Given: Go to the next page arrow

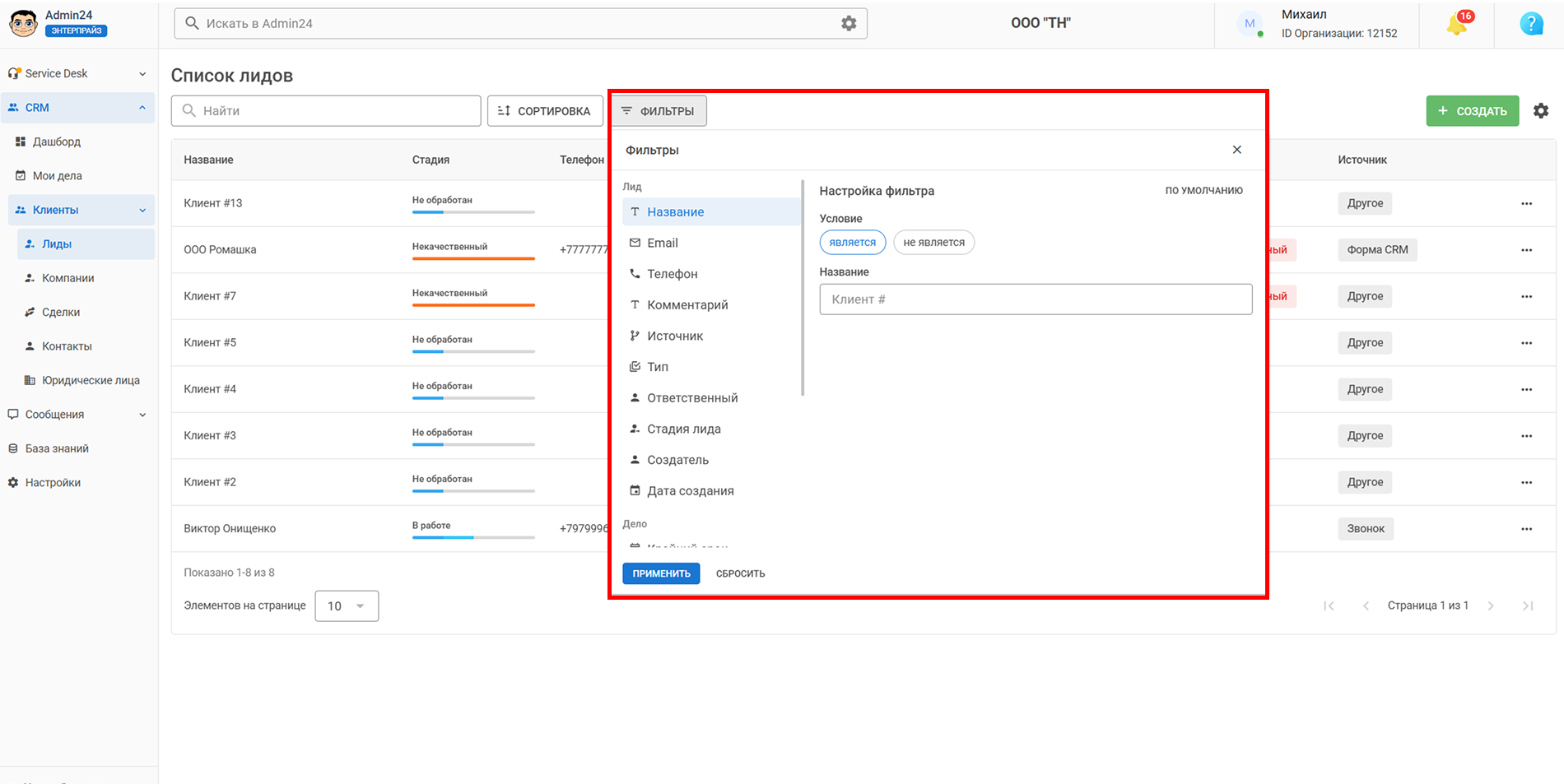Looking at the screenshot, I should coord(1491,606).
